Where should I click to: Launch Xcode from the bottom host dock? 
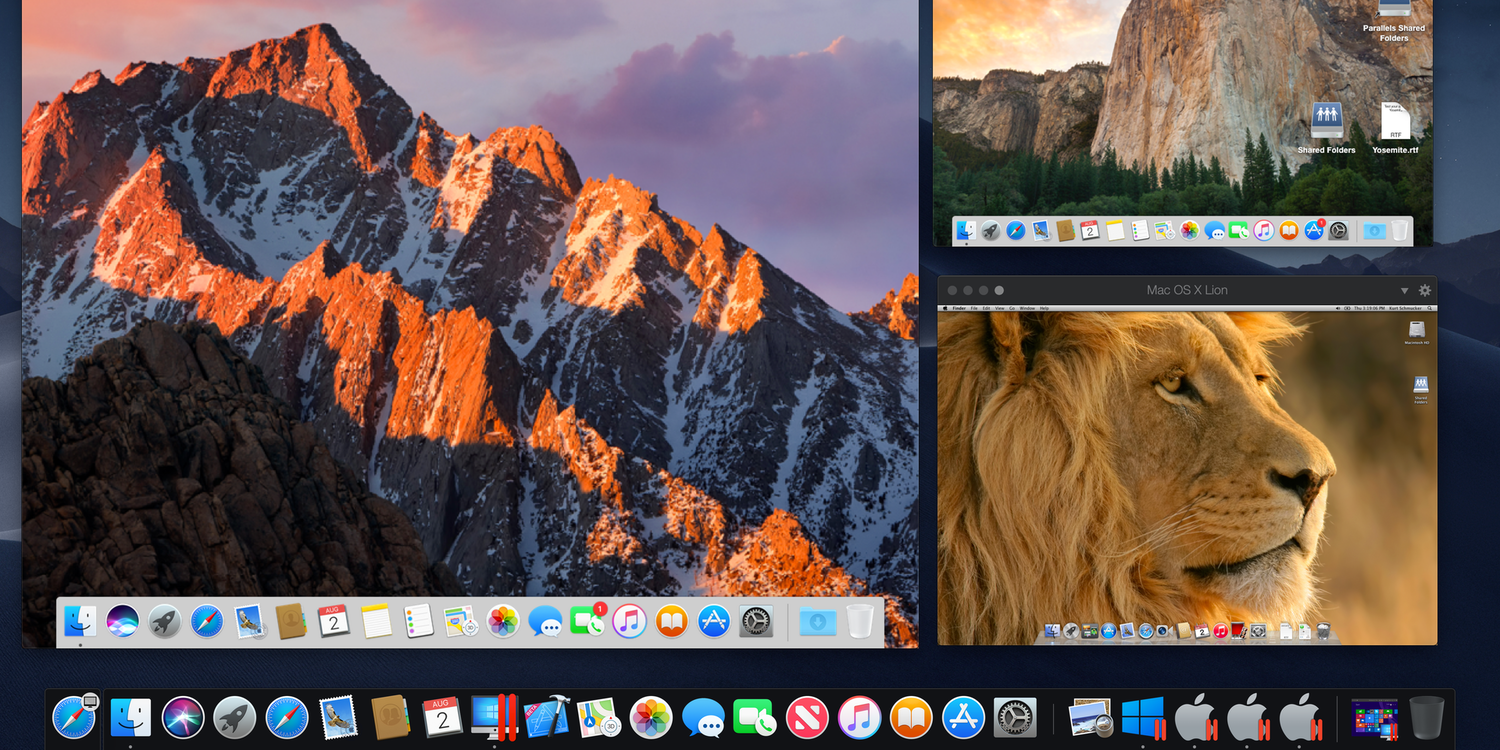(x=546, y=717)
